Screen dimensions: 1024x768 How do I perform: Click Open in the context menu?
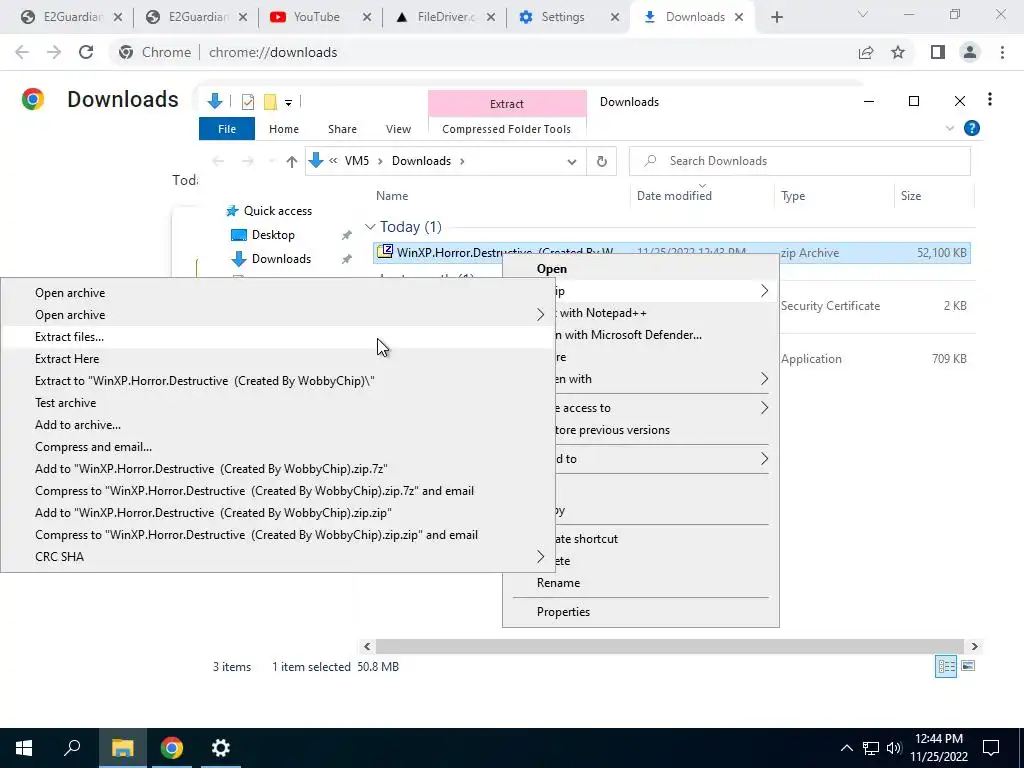point(641,269)
